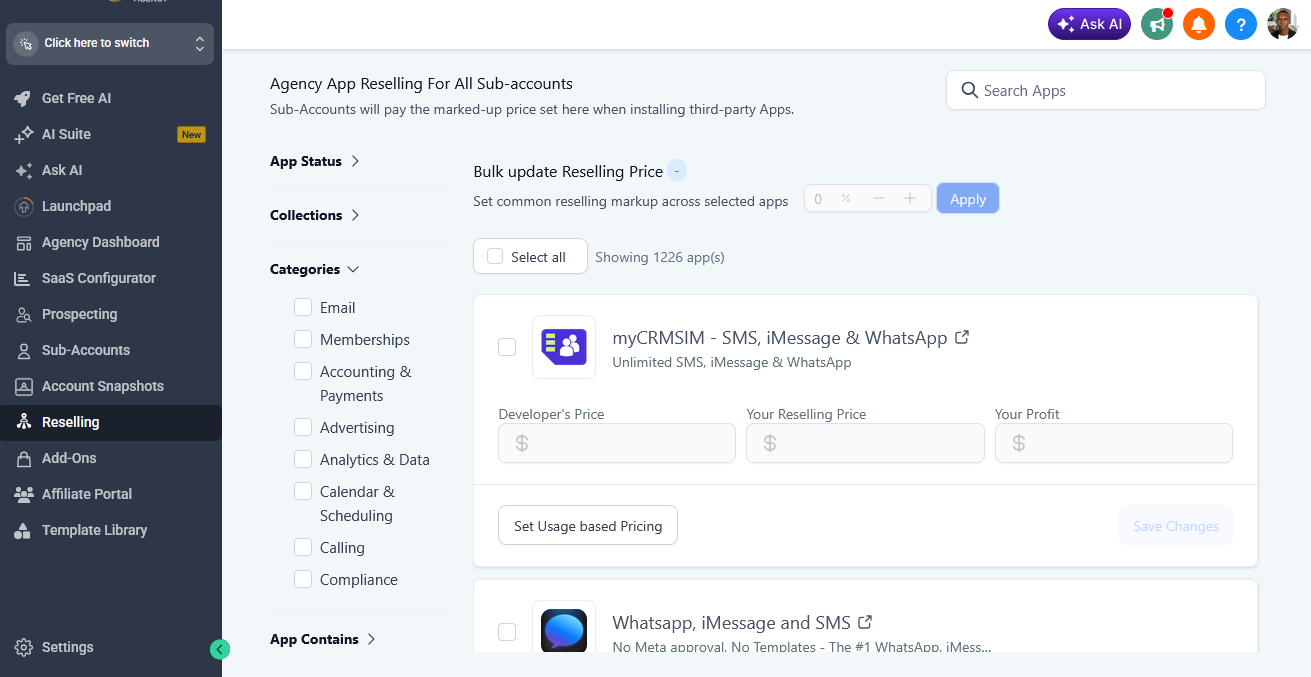Collapse the sidebar with green arrow button
This screenshot has width=1311, height=677.
(220, 649)
